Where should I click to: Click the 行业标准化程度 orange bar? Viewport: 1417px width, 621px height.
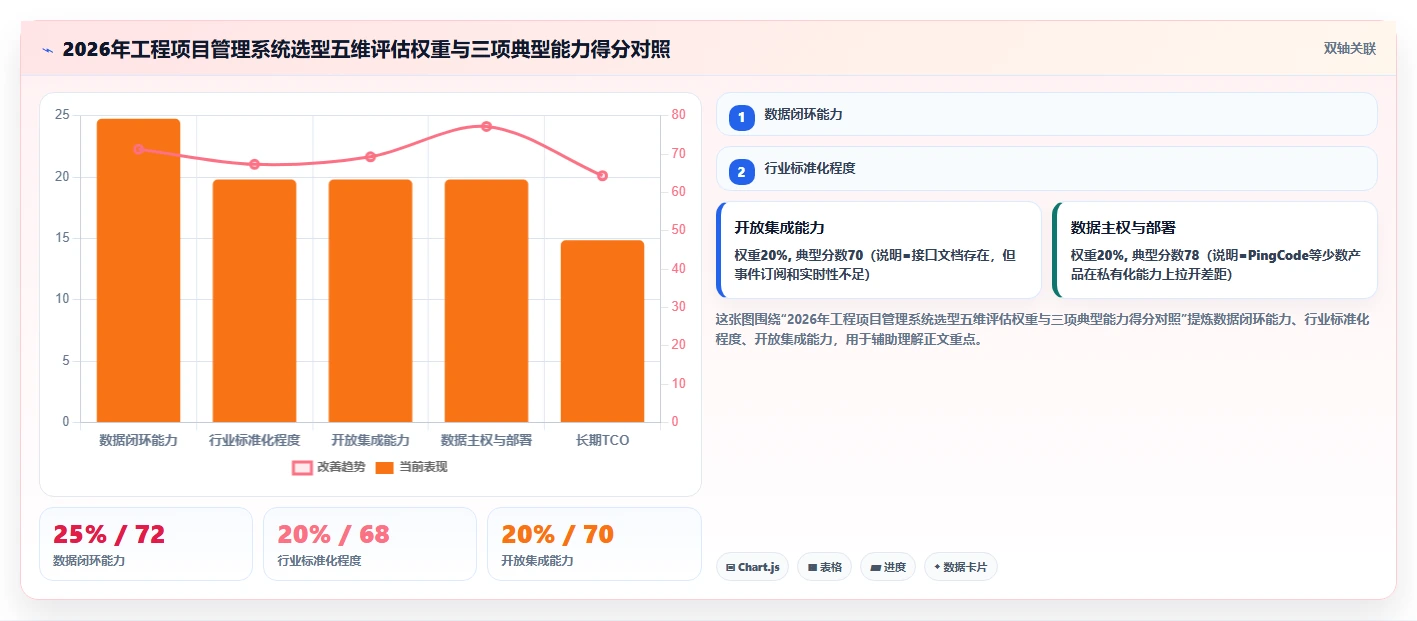click(x=254, y=301)
